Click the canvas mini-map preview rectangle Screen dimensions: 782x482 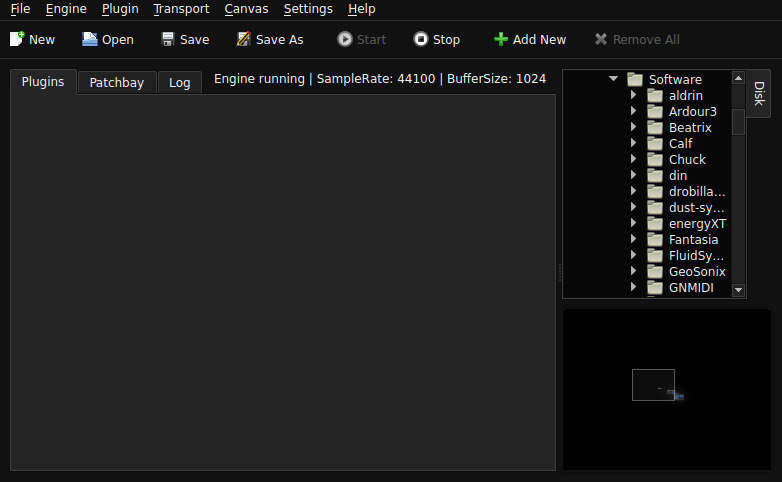coord(653,384)
